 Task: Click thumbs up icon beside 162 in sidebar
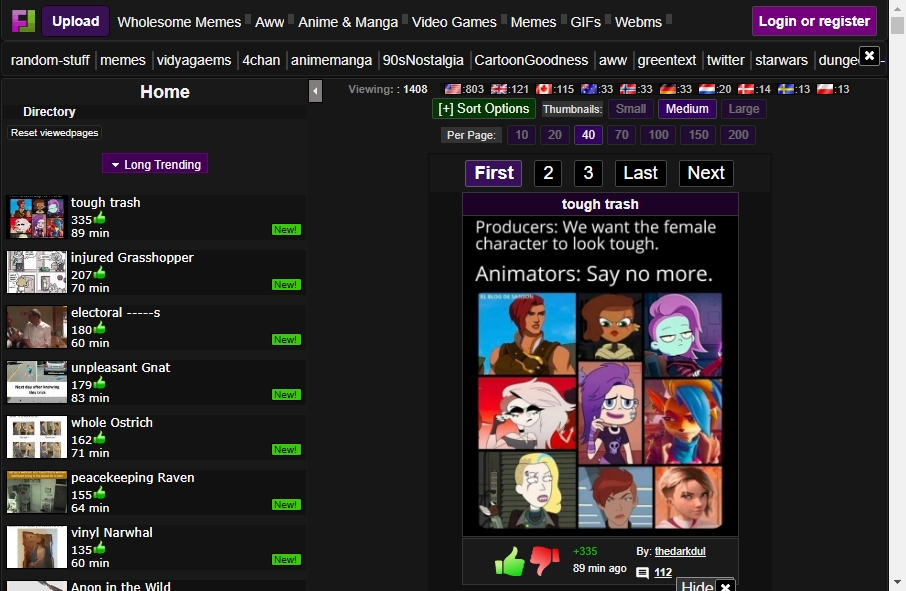point(99,437)
